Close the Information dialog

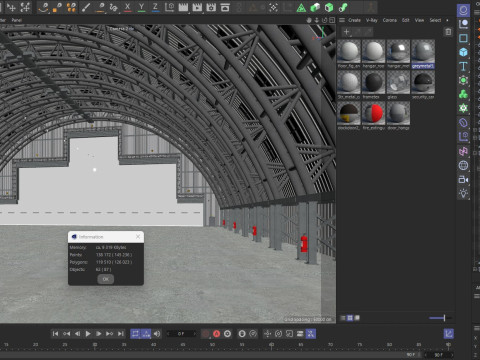tap(138, 237)
